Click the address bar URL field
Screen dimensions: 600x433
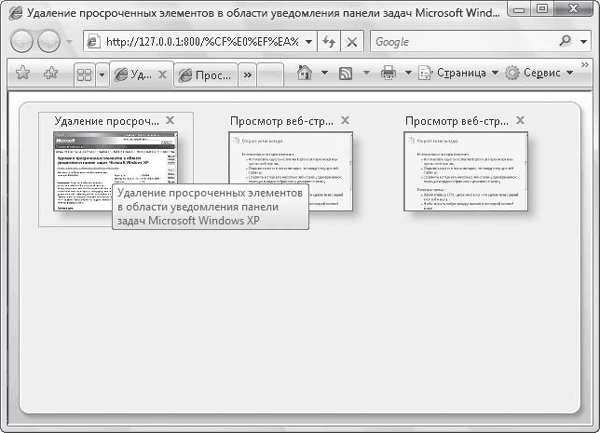point(201,41)
